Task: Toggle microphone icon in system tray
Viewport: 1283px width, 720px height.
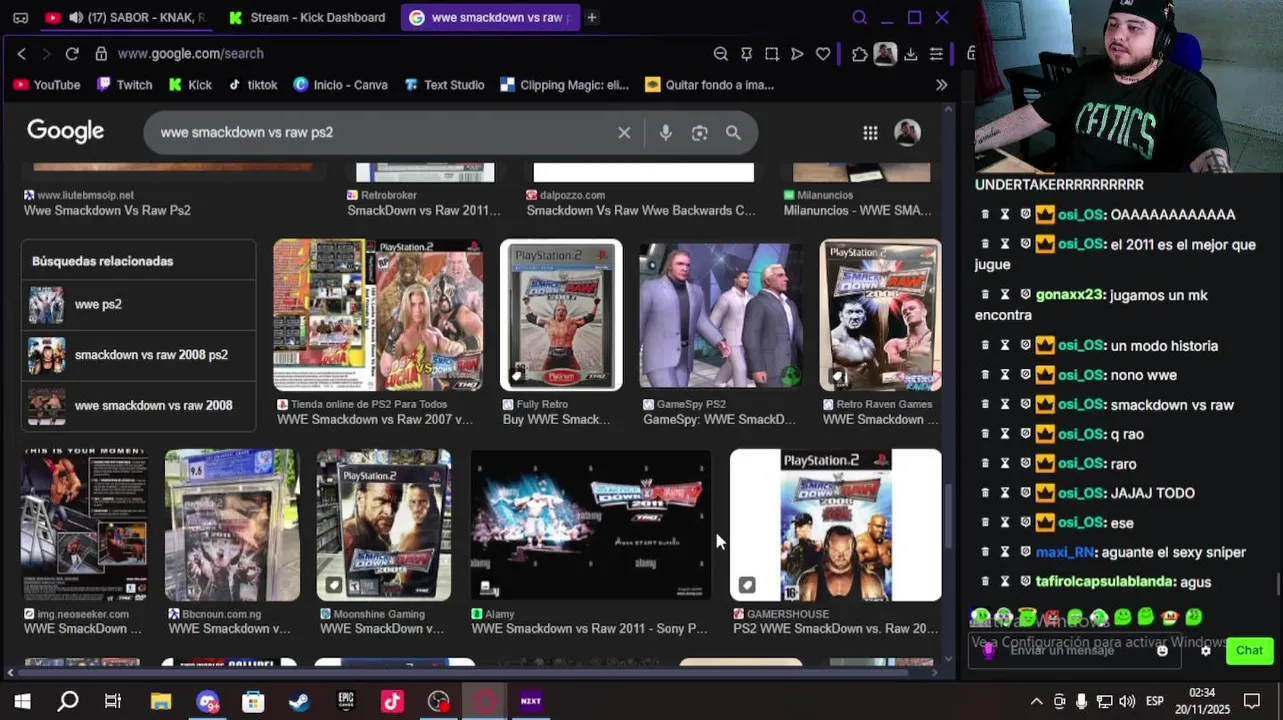Action: 1081,701
